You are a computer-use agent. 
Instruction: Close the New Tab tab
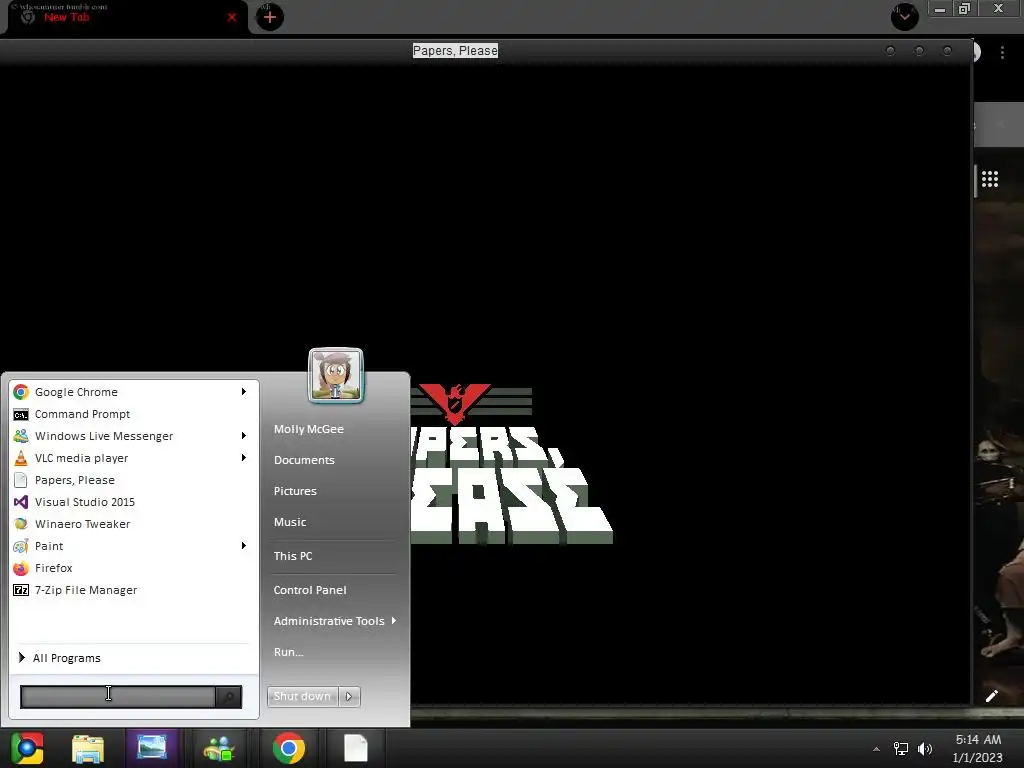(232, 18)
